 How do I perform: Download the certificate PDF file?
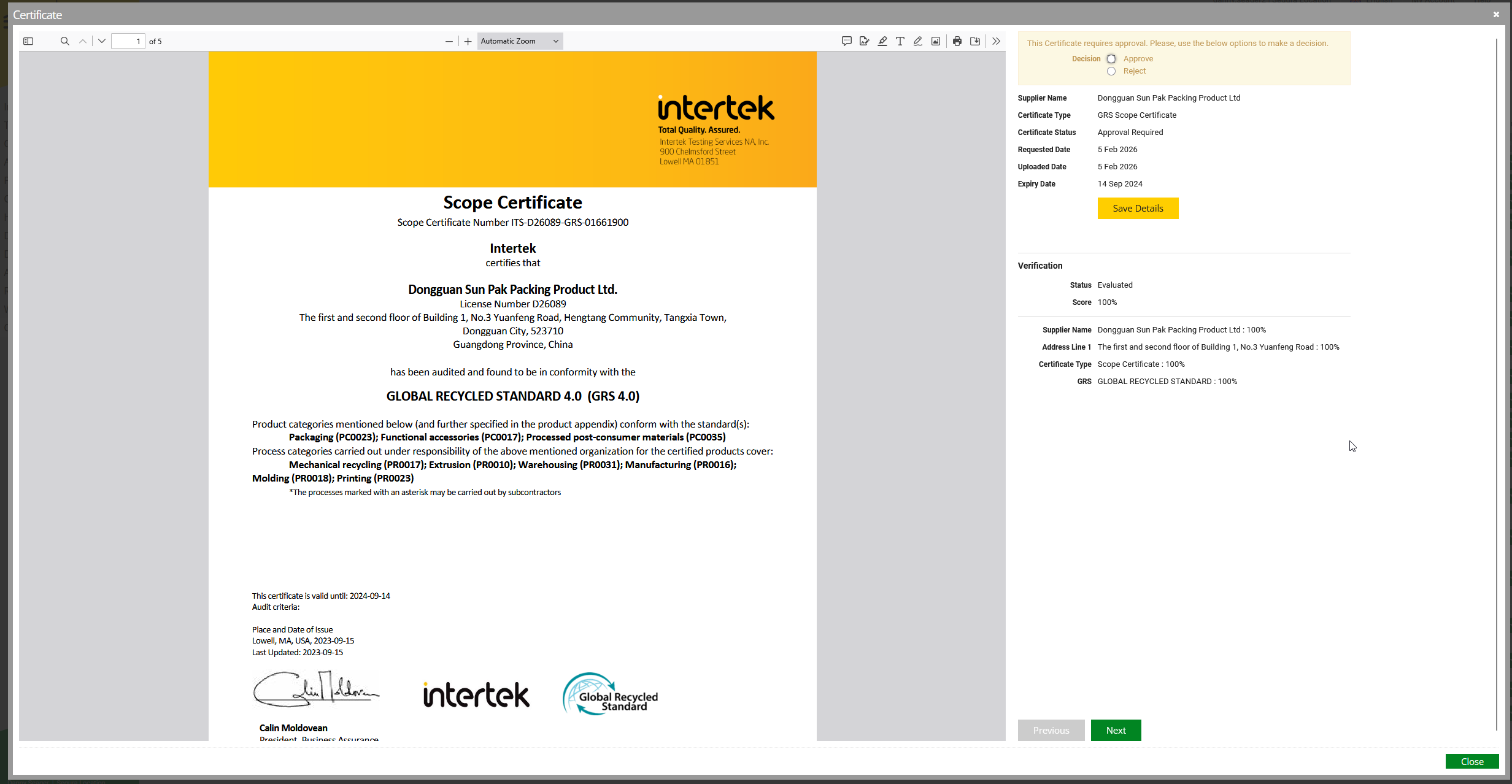pos(974,41)
